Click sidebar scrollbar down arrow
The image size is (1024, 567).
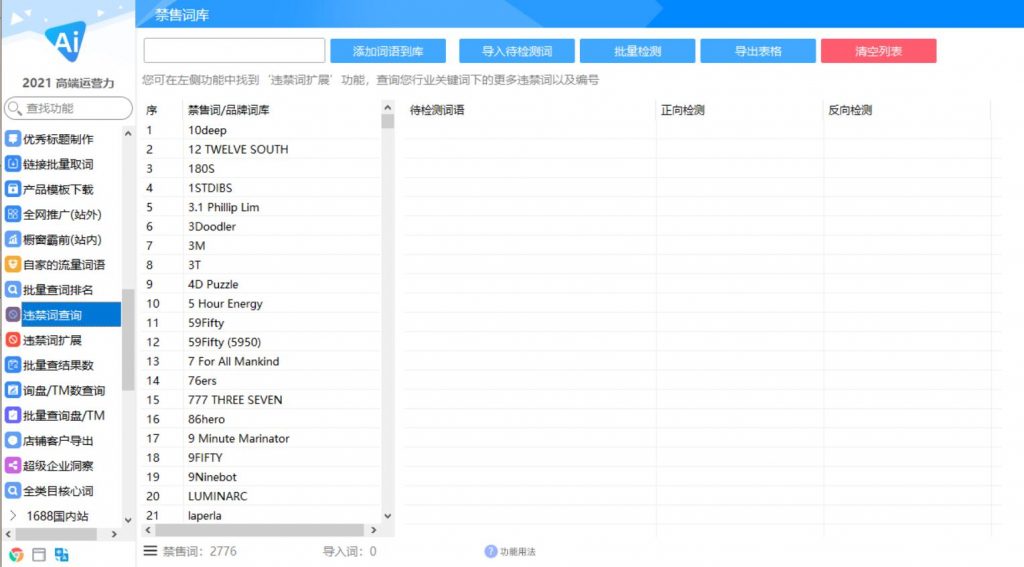coord(128,520)
